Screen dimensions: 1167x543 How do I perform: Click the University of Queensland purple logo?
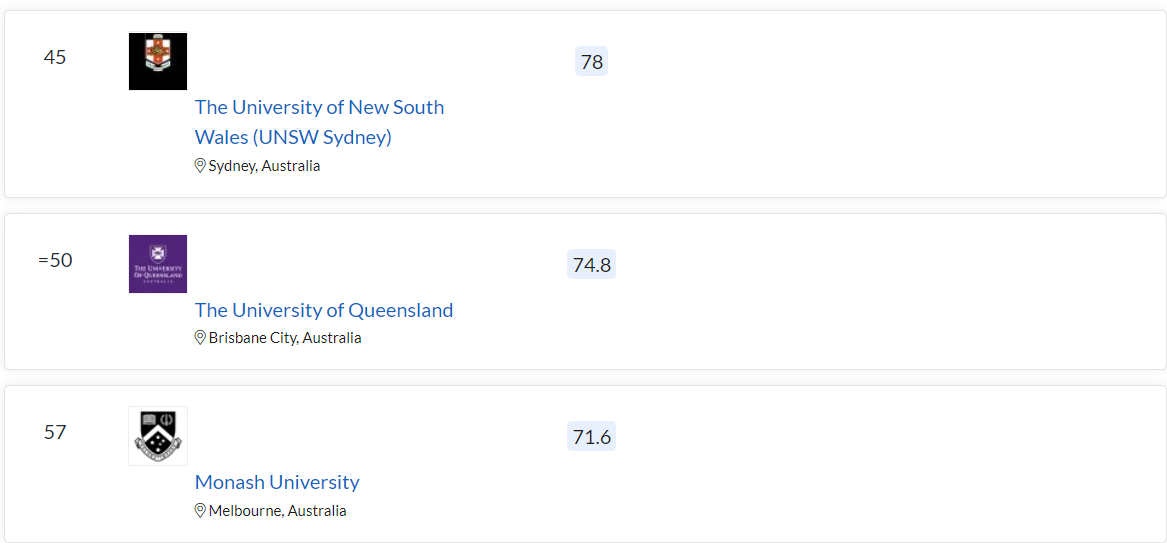[x=158, y=264]
